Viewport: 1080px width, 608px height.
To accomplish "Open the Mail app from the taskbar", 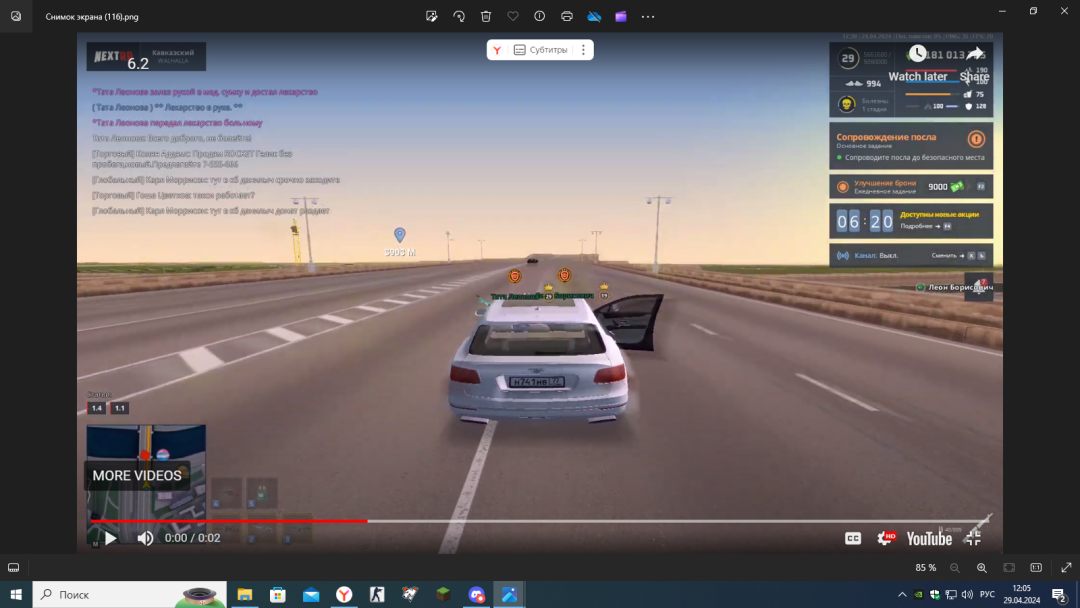I will pos(311,594).
